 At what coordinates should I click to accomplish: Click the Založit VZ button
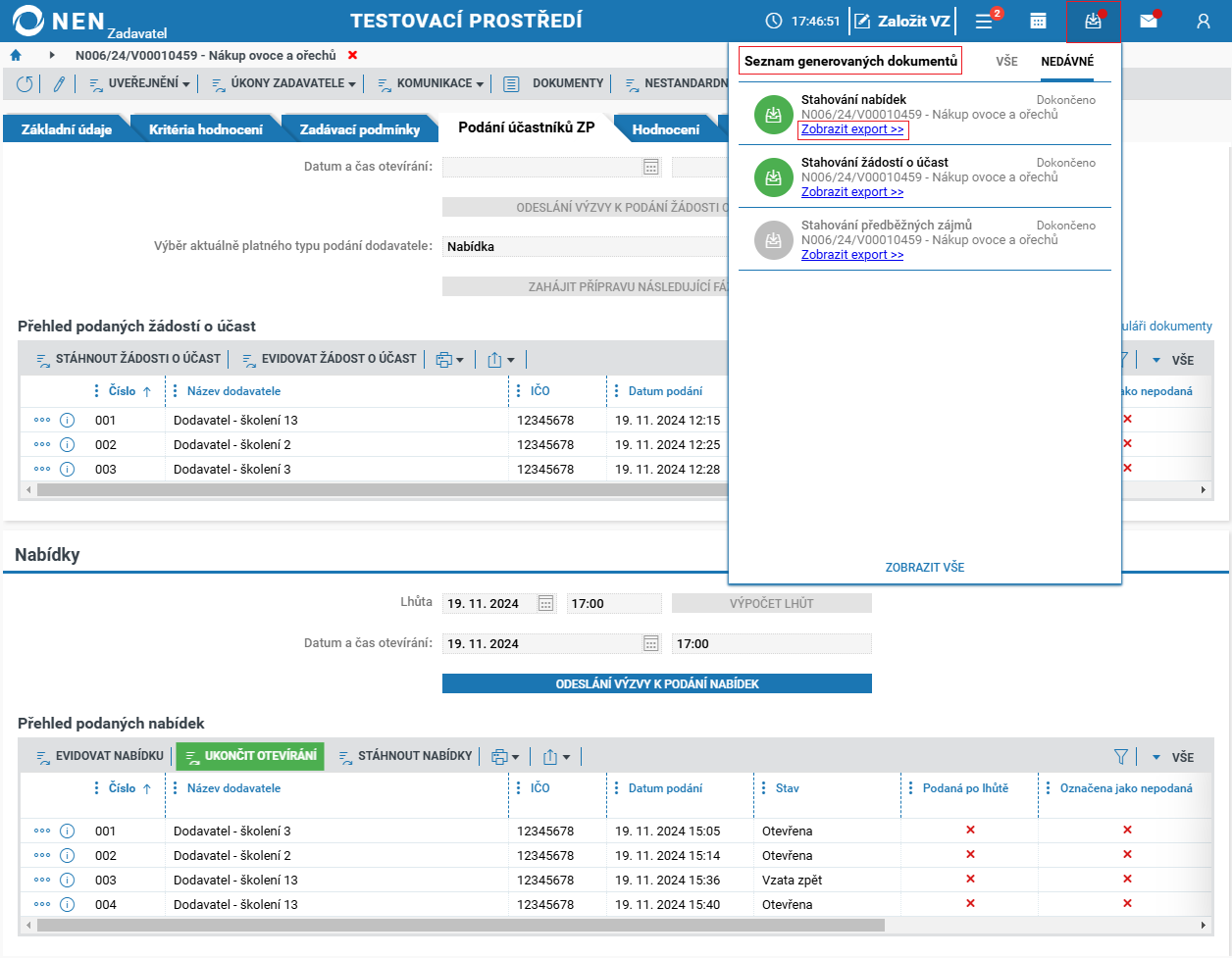pos(902,21)
